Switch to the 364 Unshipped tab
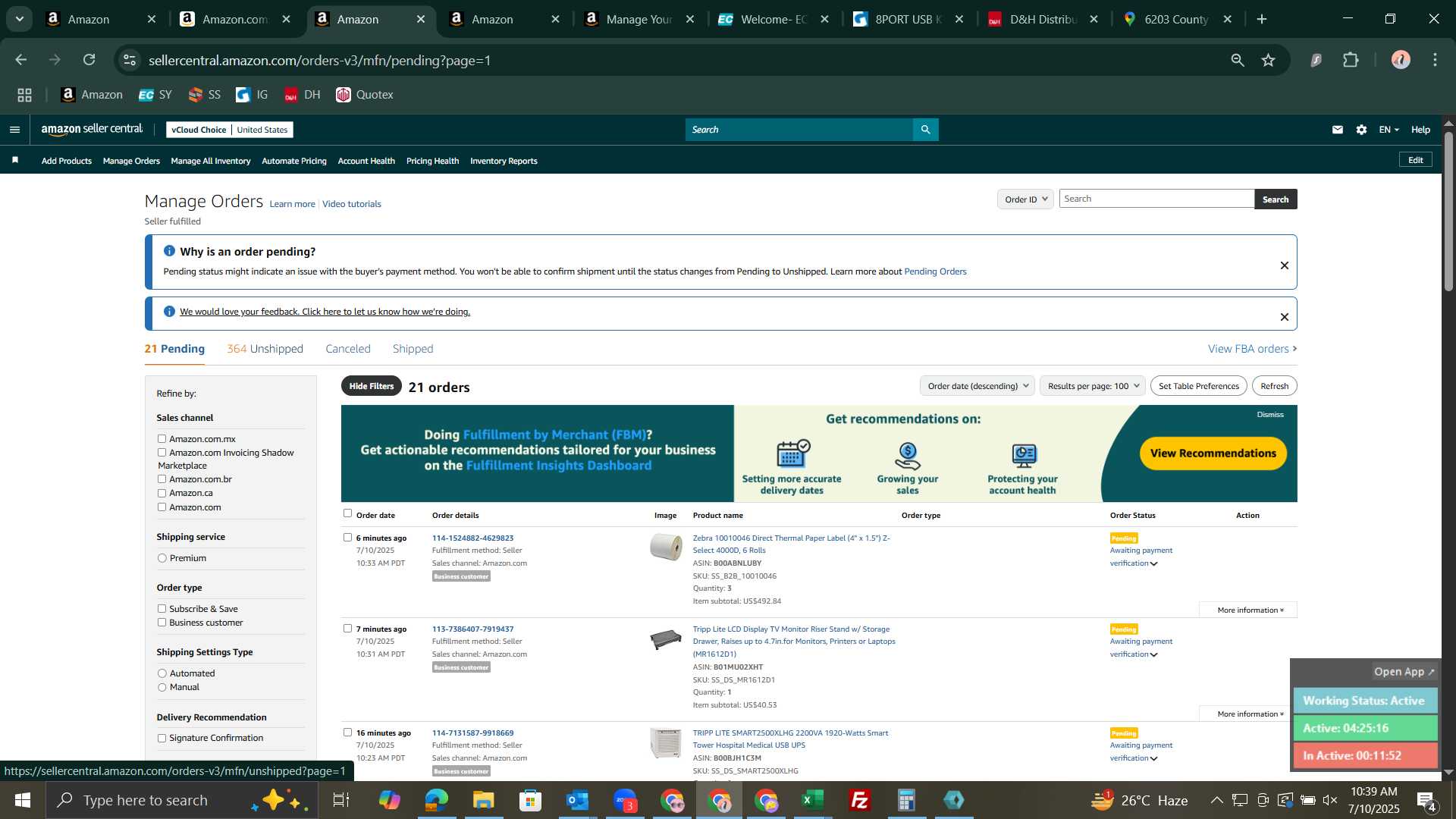The height and width of the screenshot is (819, 1456). tap(265, 349)
